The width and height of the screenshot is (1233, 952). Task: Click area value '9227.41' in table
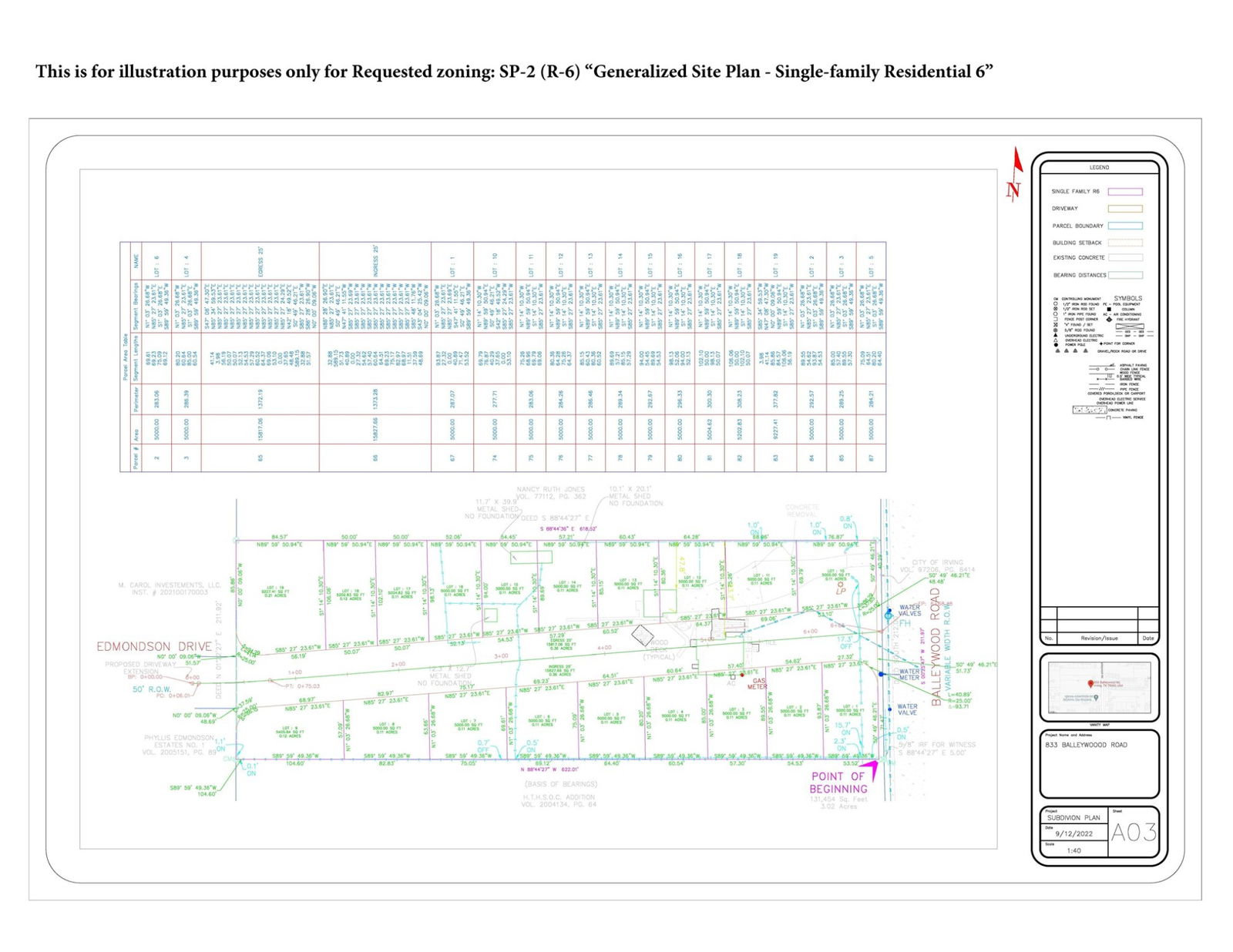pyautogui.click(x=776, y=430)
